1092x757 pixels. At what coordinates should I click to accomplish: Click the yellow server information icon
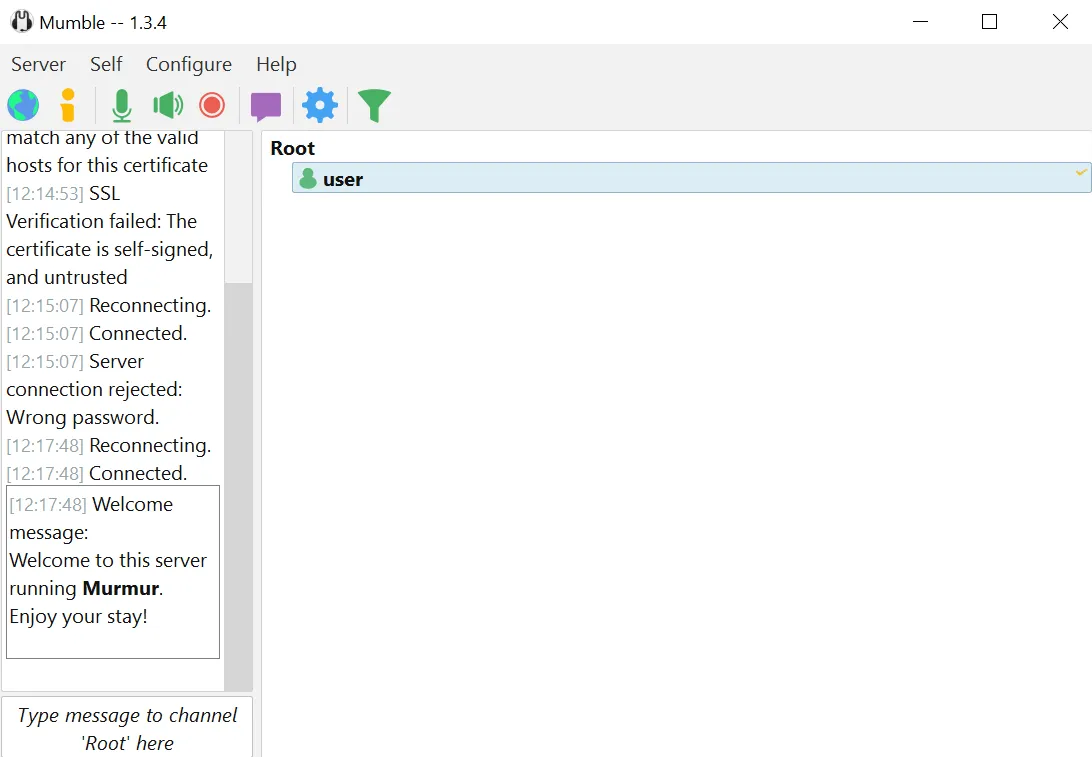68,105
